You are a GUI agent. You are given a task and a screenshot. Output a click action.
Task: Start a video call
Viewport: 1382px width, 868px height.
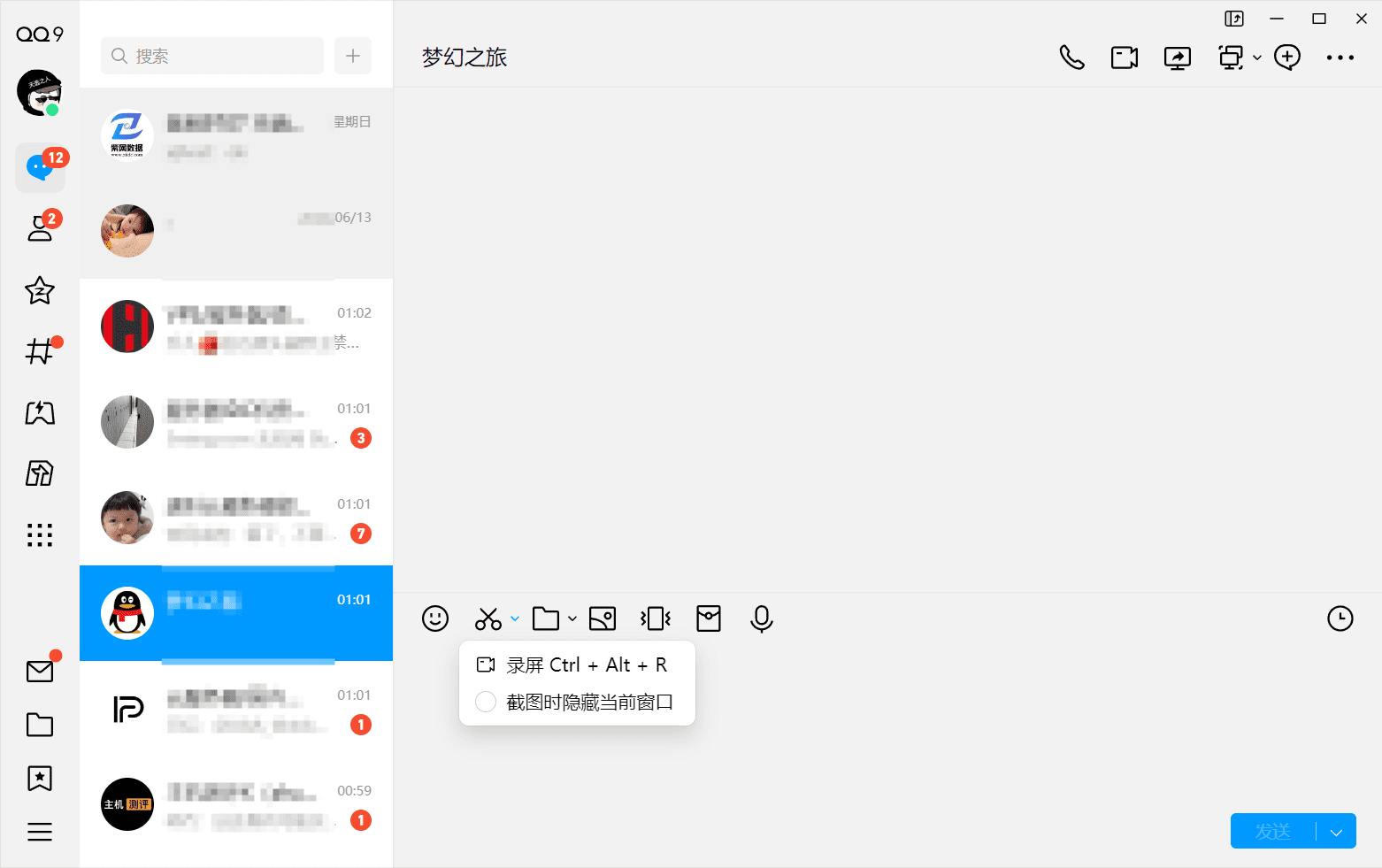(x=1125, y=58)
